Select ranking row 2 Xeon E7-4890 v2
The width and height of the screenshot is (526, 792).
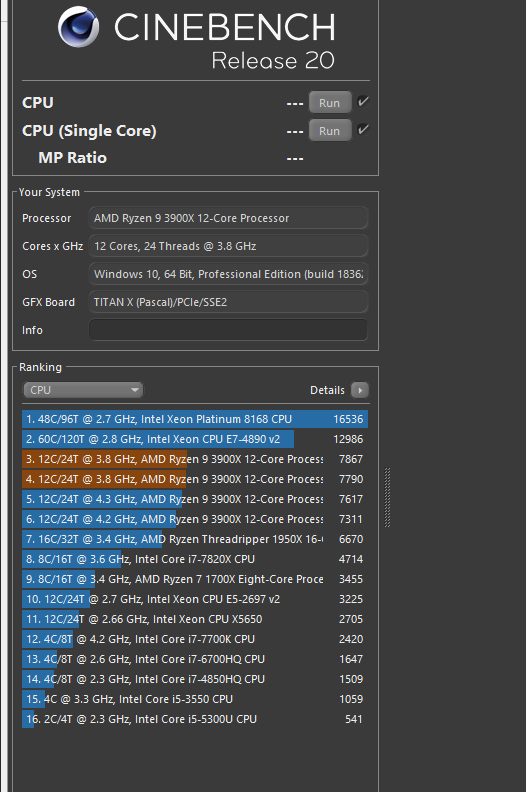[x=195, y=439]
